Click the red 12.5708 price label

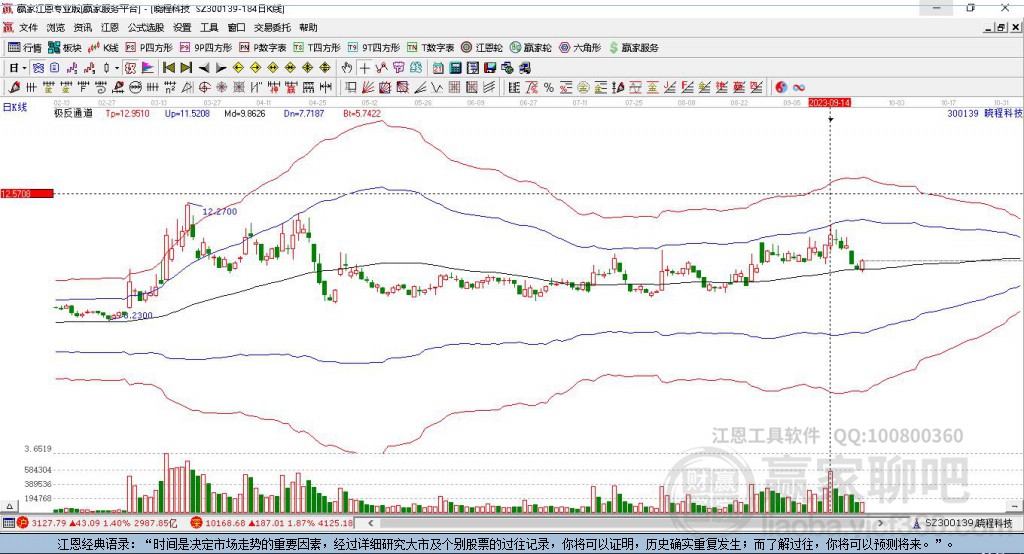tap(27, 194)
